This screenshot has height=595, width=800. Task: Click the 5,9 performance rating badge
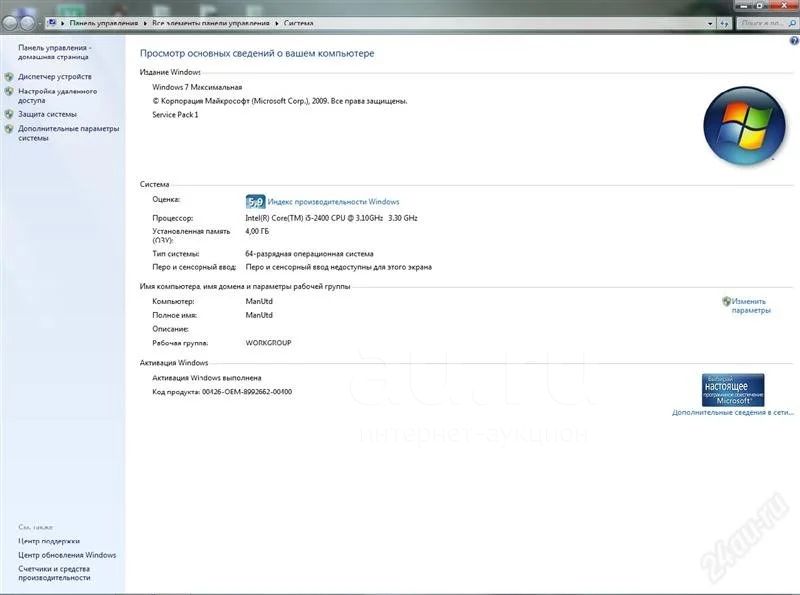[x=255, y=202]
